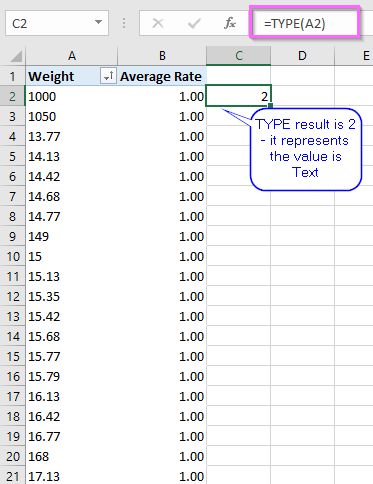The height and width of the screenshot is (484, 373).
Task: Select cell containing 17.13
Action: 72,476
